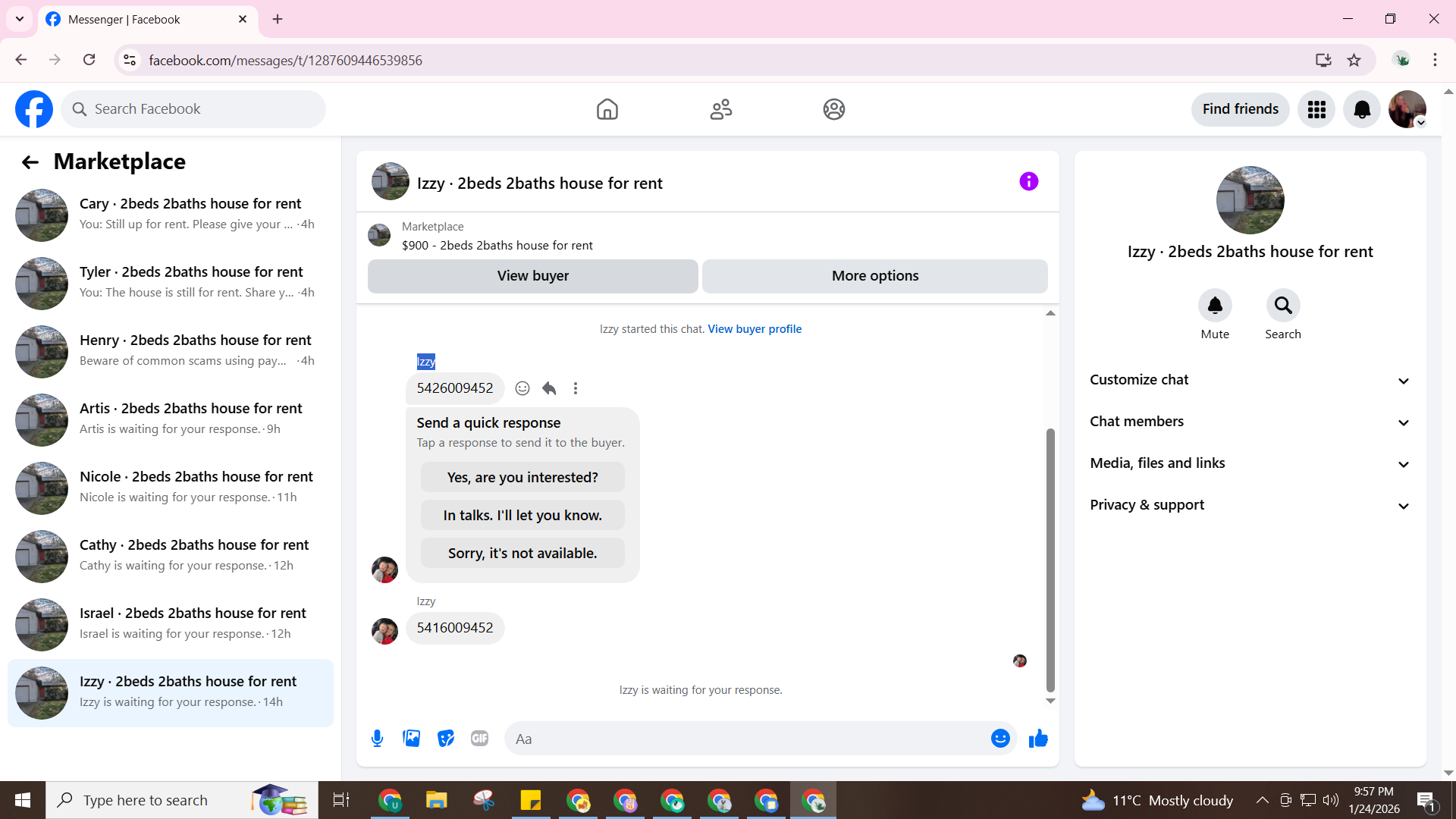Click the voice clip microphone icon

pos(377,739)
